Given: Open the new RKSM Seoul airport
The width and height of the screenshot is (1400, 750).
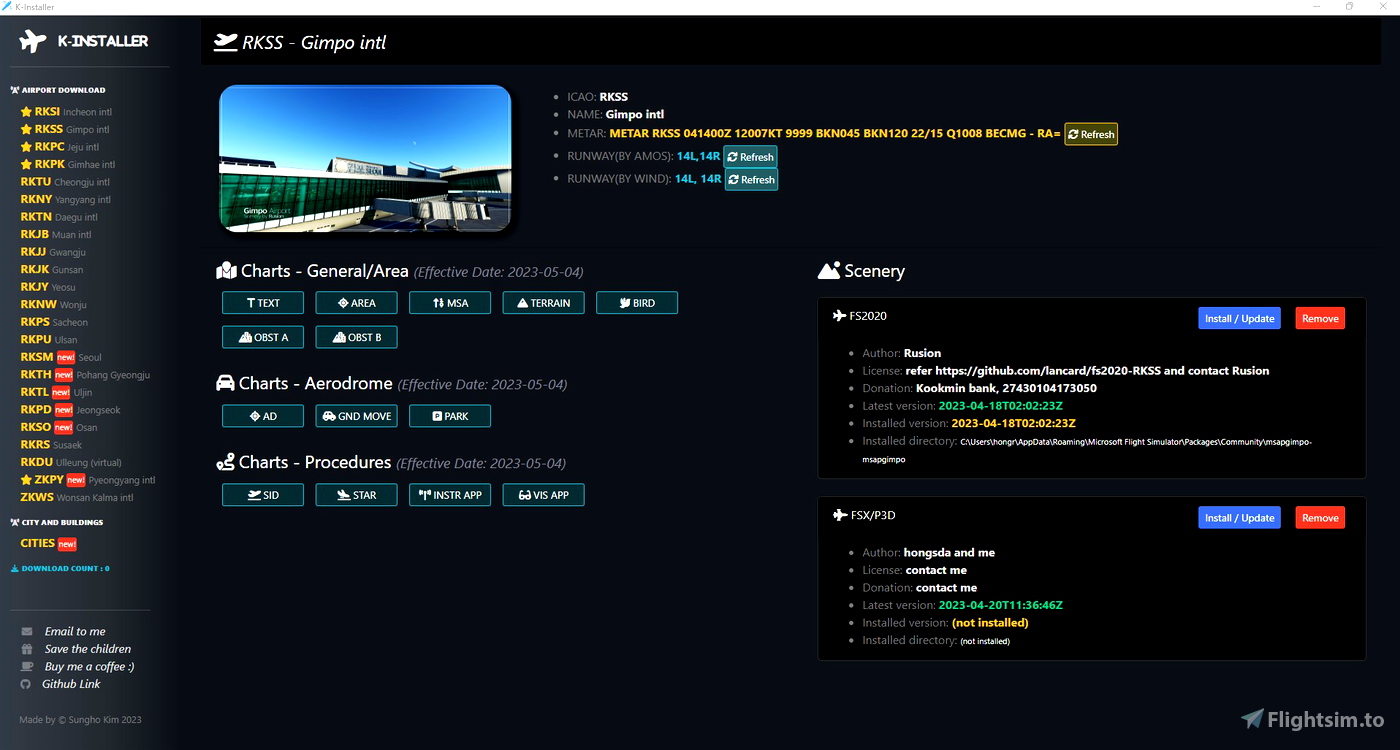Looking at the screenshot, I should click(61, 357).
